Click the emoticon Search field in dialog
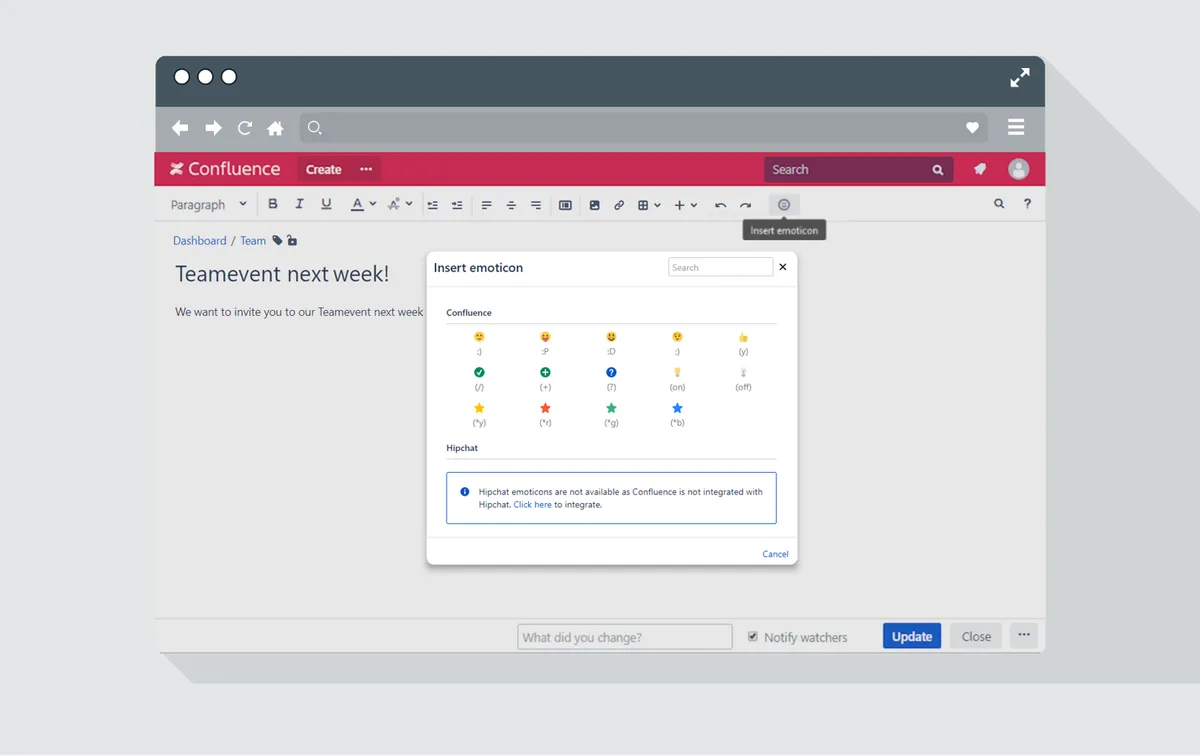Image resolution: width=1200 pixels, height=756 pixels. pyautogui.click(x=720, y=267)
